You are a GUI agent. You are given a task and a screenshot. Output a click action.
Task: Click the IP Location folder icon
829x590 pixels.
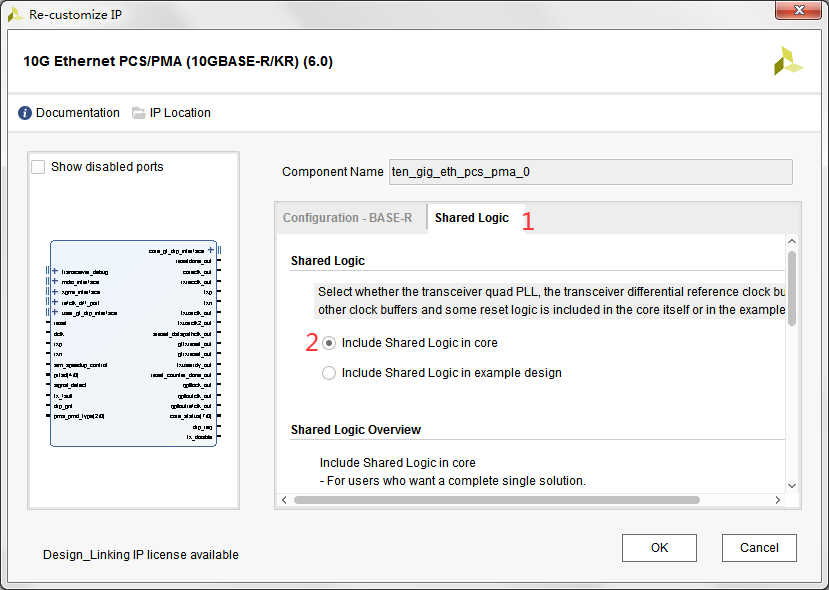[x=139, y=113]
